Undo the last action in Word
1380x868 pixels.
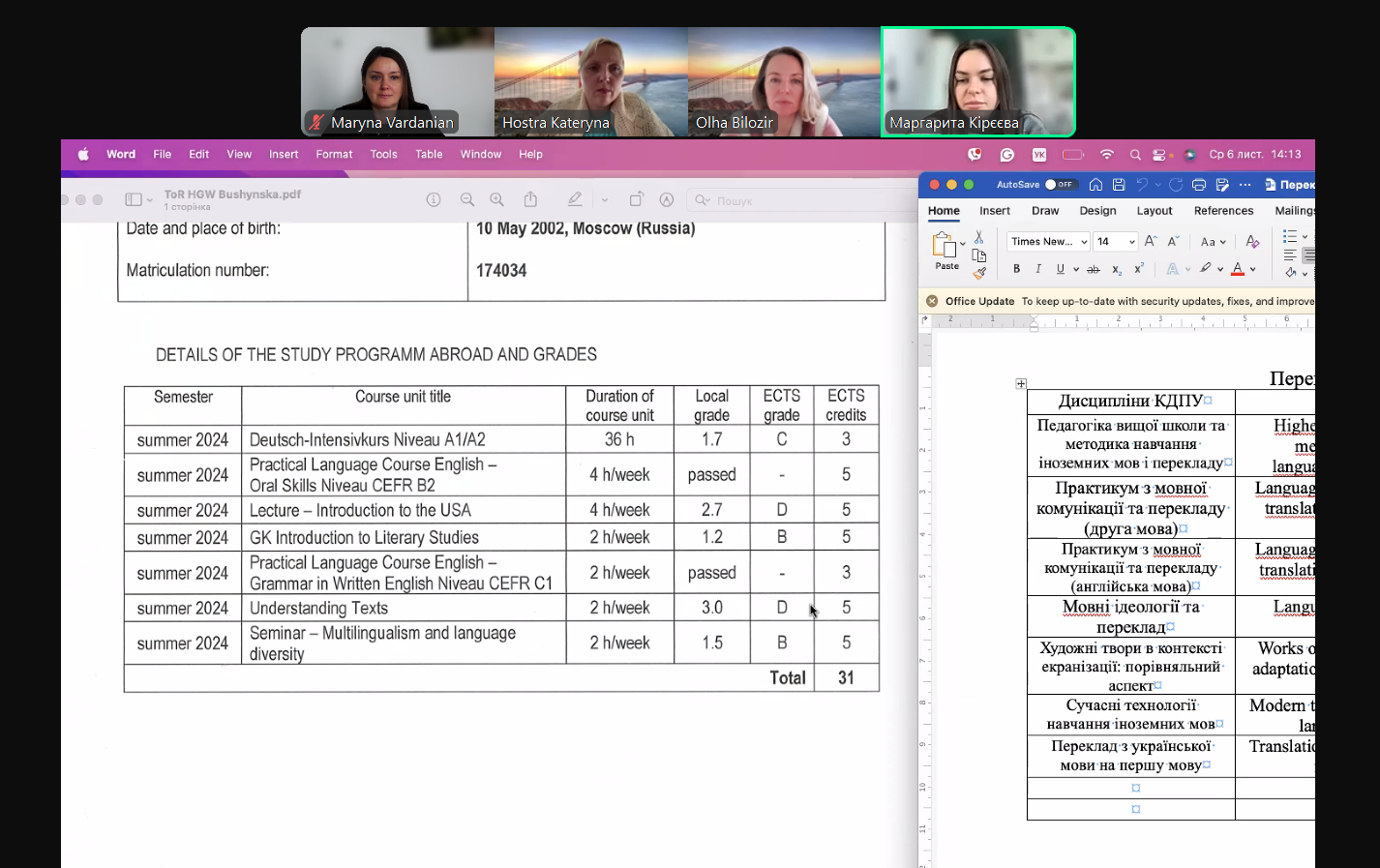(x=1142, y=185)
